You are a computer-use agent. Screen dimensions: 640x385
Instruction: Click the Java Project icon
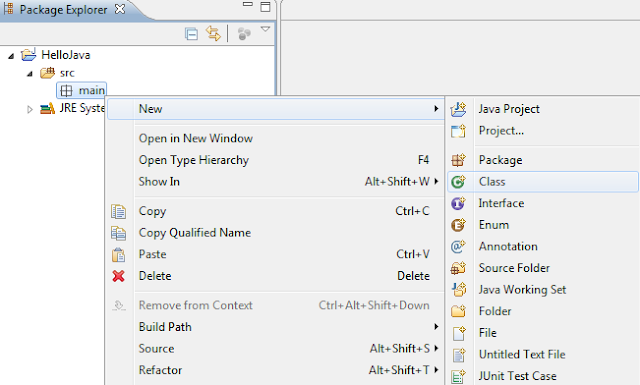(x=458, y=109)
